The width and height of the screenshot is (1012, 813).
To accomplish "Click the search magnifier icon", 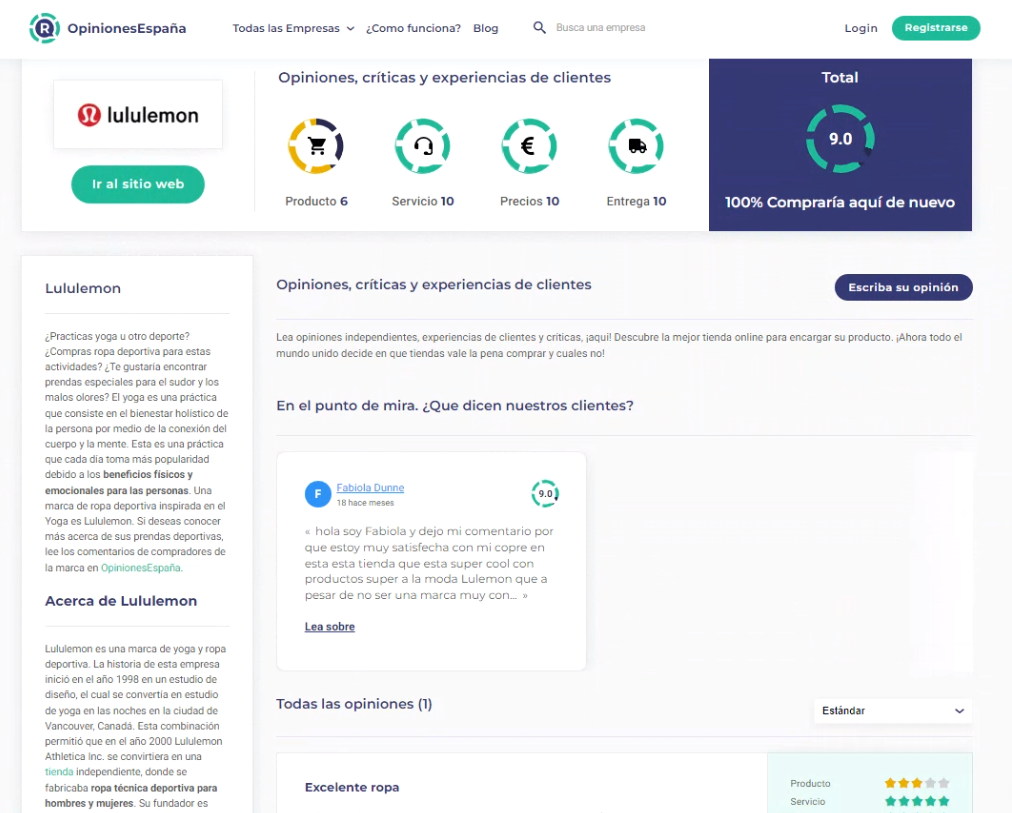I will [539, 28].
